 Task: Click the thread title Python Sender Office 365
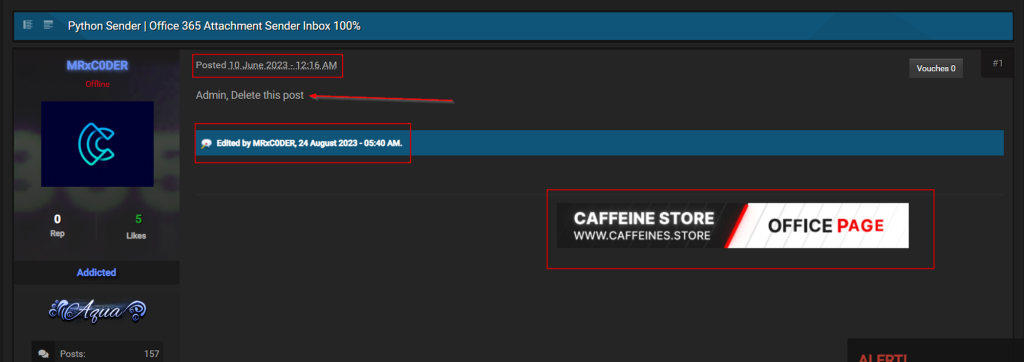[214, 26]
